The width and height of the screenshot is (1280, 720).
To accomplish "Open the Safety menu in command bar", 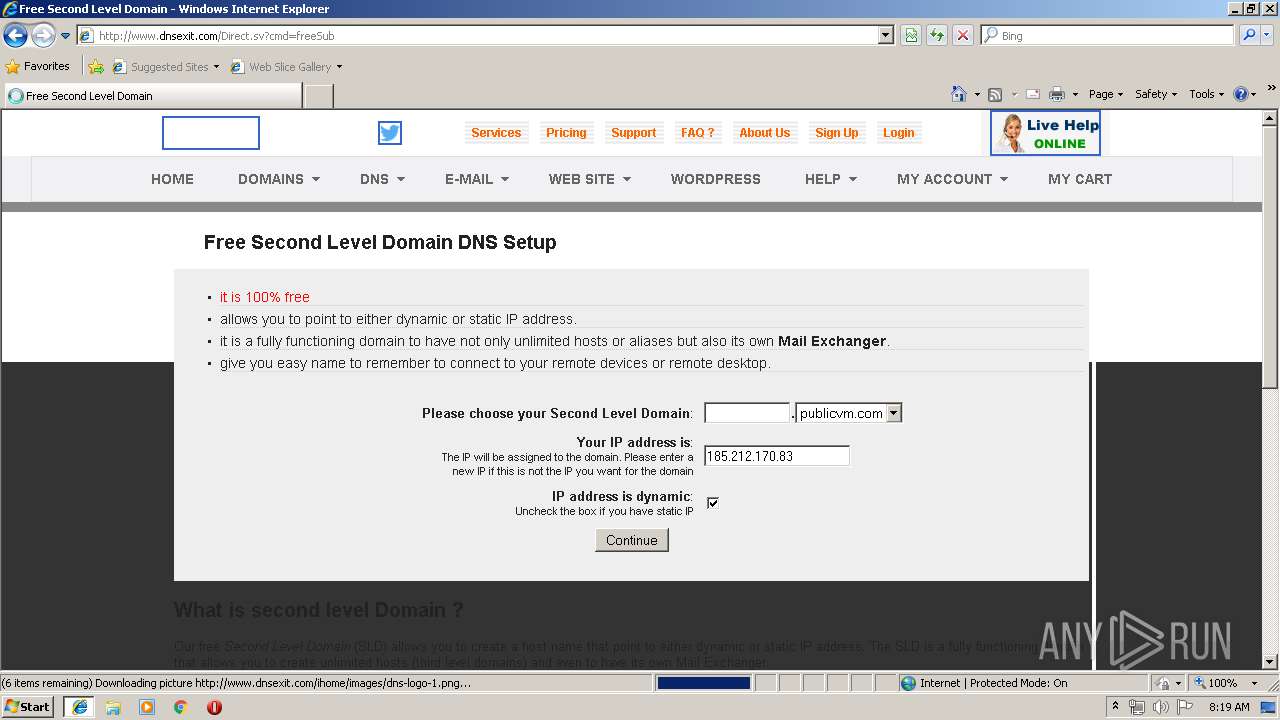I will click(x=1156, y=94).
